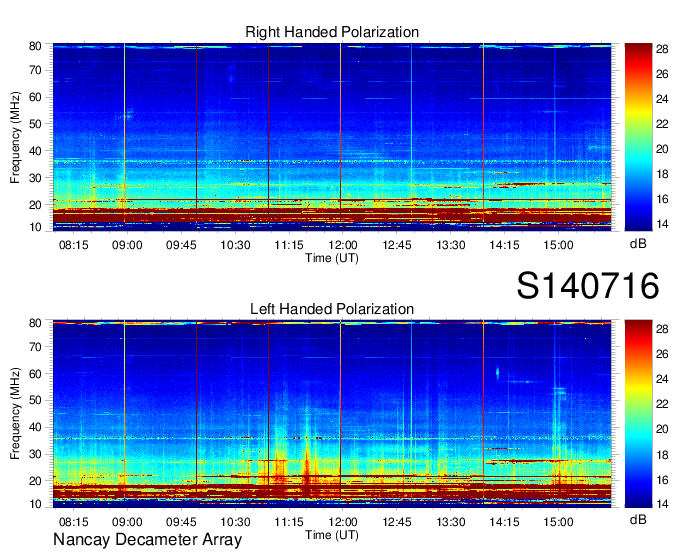Click the 14 value on Right Handed color bar
680x552 pixels.
click(x=662, y=224)
